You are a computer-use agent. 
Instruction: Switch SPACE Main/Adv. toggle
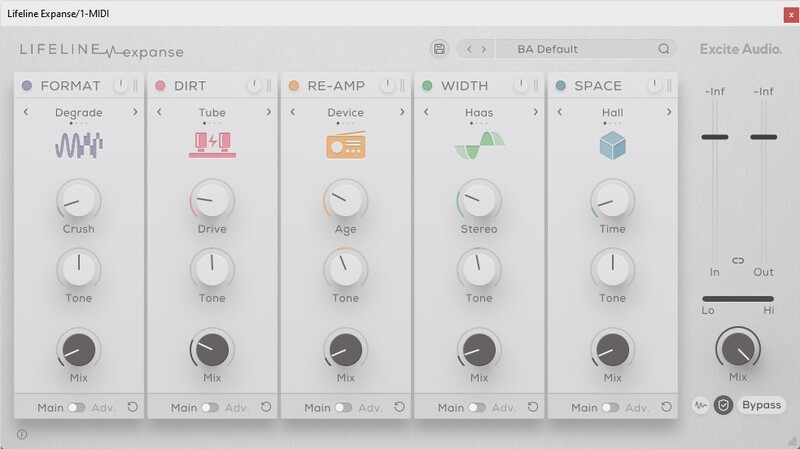pyautogui.click(x=610, y=408)
